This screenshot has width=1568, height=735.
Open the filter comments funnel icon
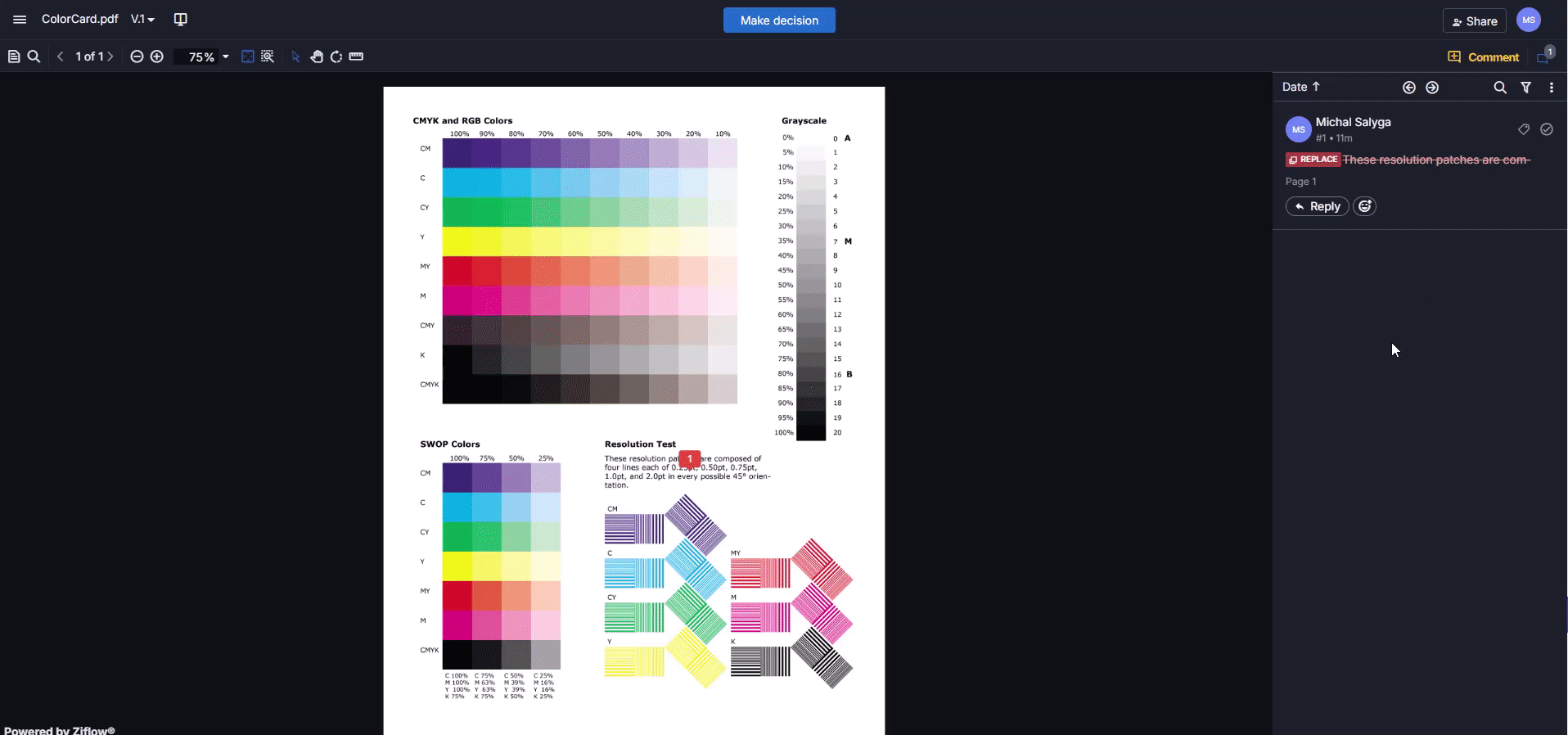coord(1525,88)
